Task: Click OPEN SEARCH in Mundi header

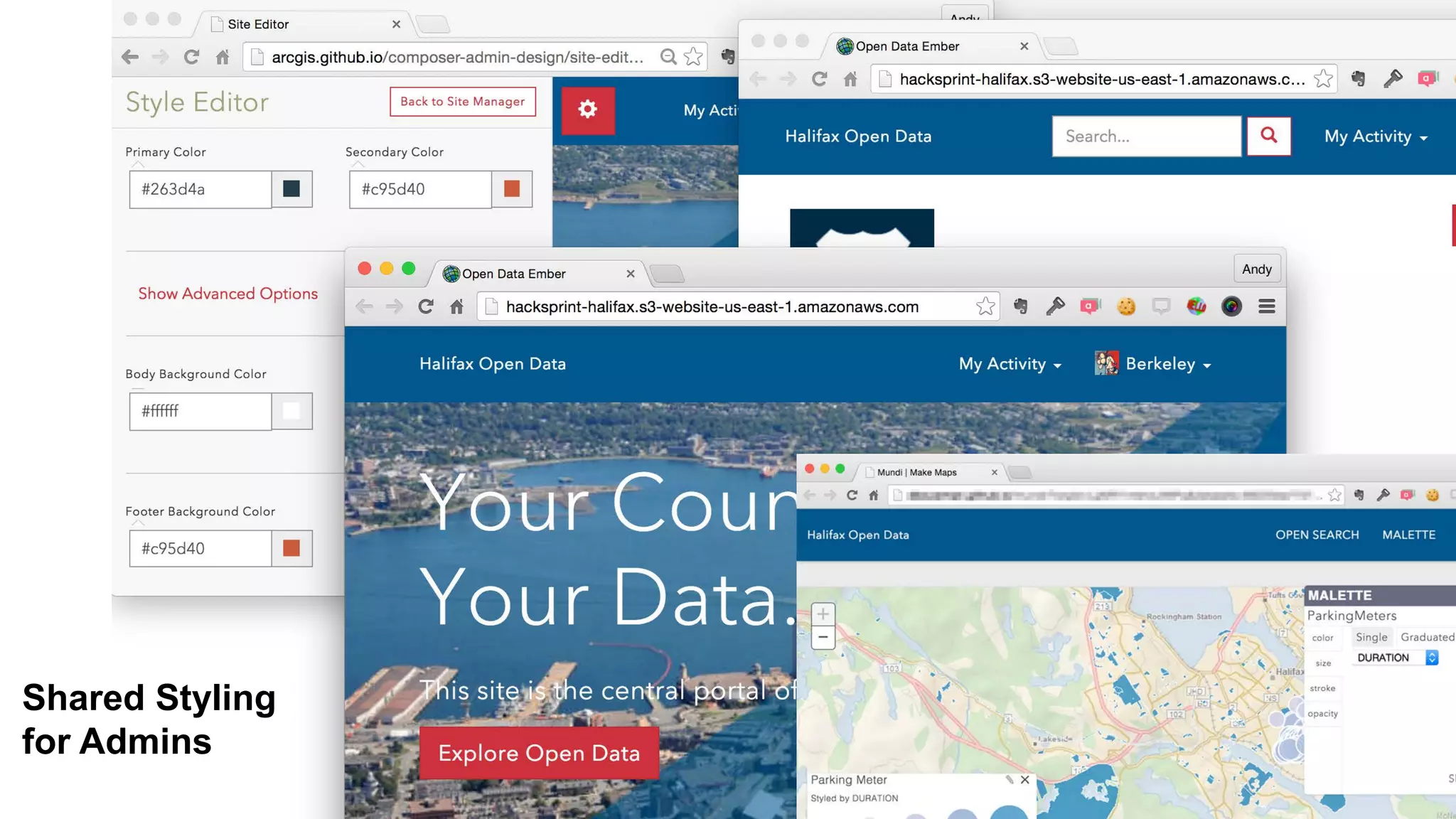Action: click(x=1317, y=535)
